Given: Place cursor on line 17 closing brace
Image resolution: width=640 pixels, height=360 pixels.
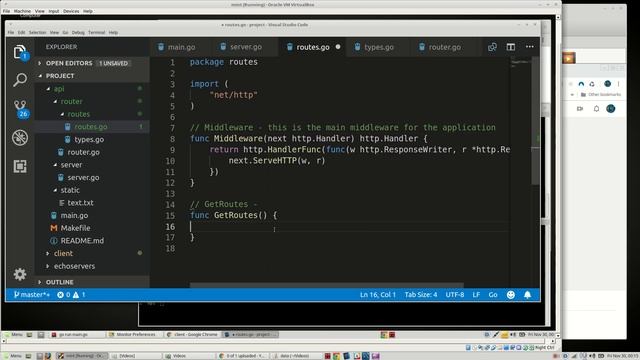Looking at the screenshot, I should pyautogui.click(x=192, y=237).
